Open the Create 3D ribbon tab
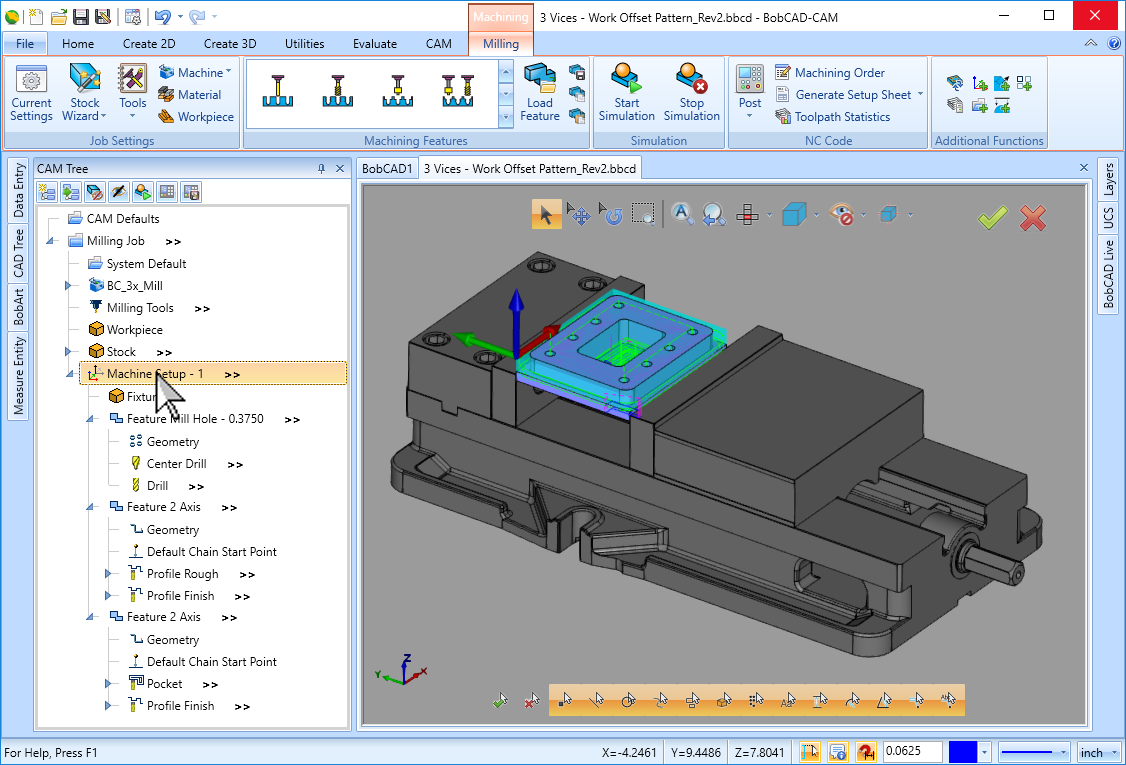 pos(230,44)
